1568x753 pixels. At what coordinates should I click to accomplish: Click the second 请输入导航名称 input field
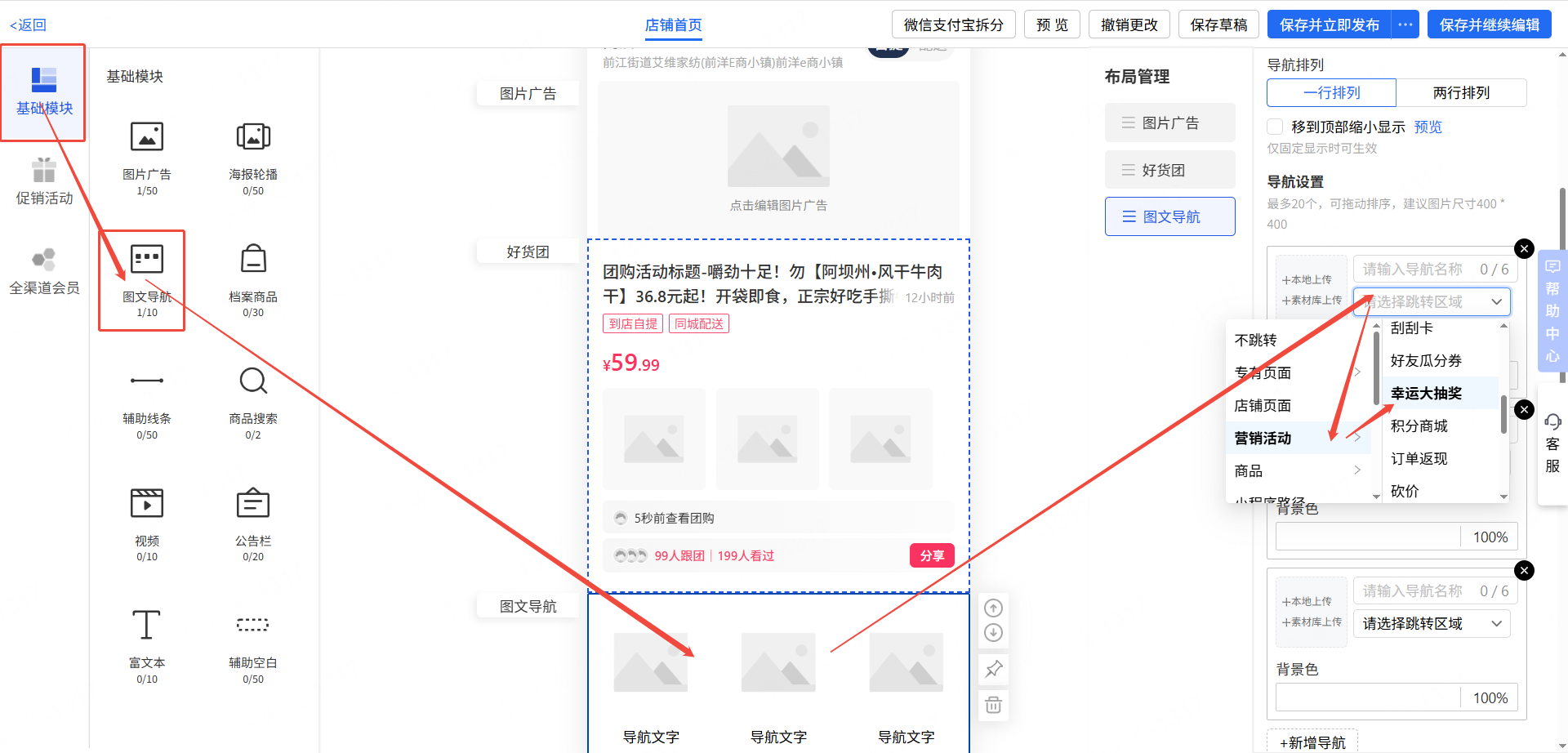click(1435, 590)
